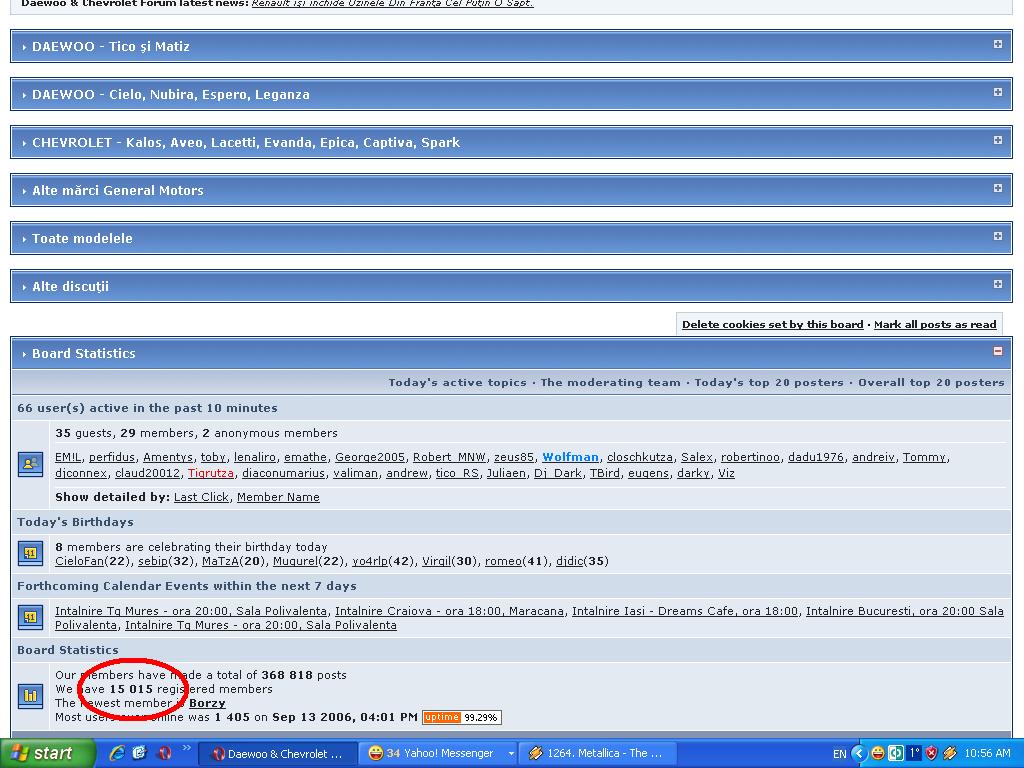Open Intalnire Bucuresti calendar event
This screenshot has width=1024, height=768.
[904, 611]
